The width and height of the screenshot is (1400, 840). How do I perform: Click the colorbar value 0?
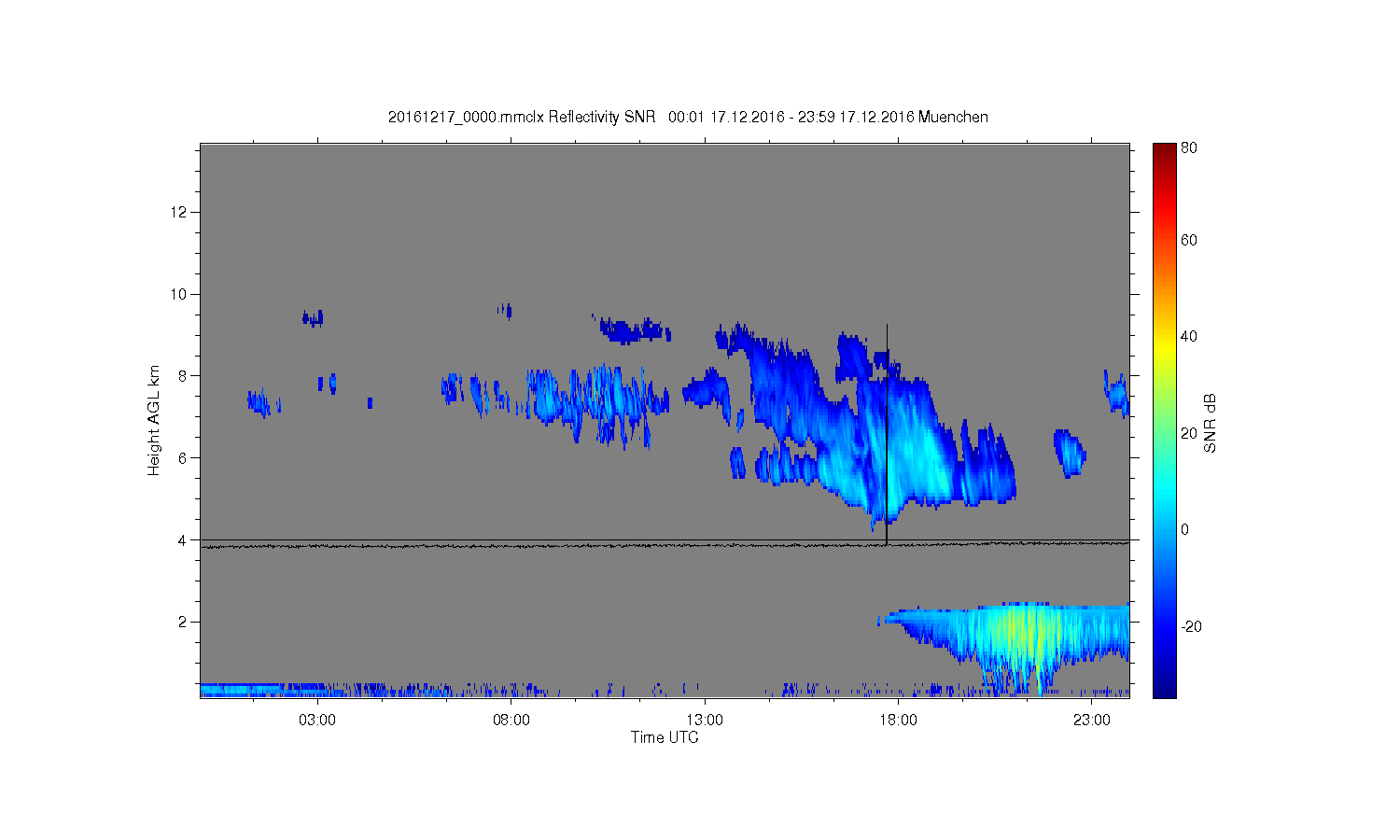1185,529
